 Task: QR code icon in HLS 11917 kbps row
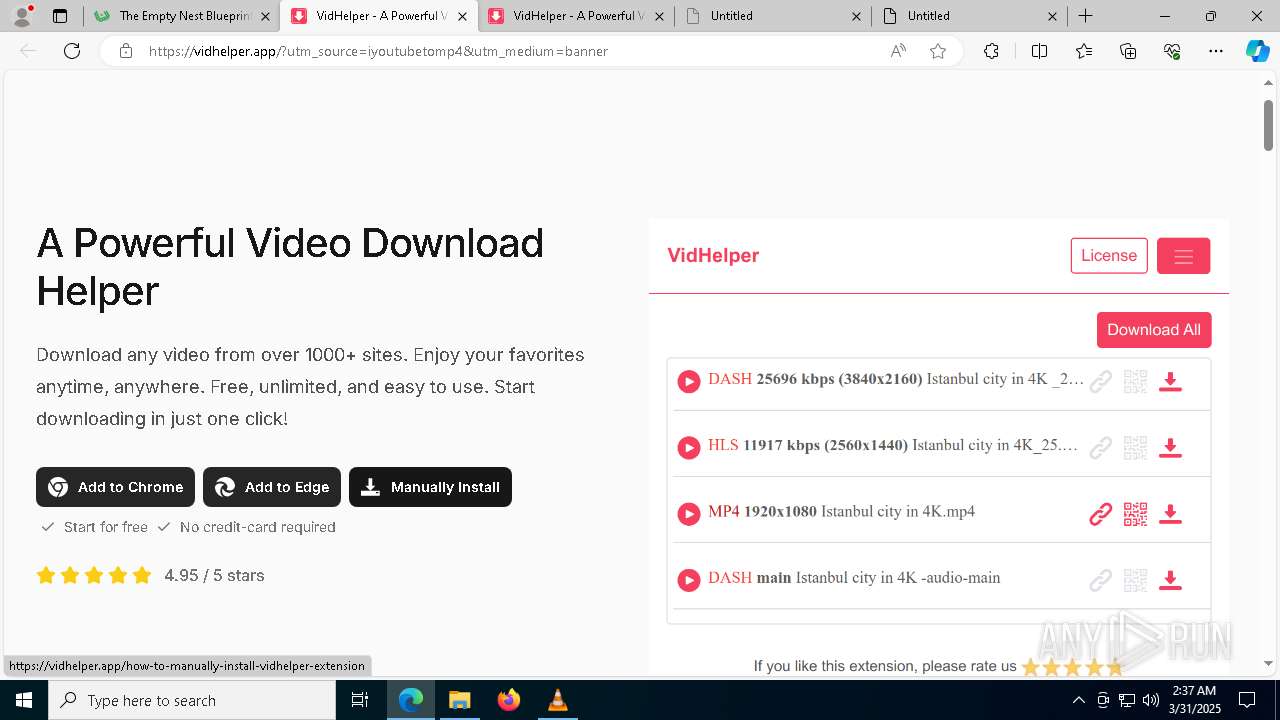pos(1135,447)
